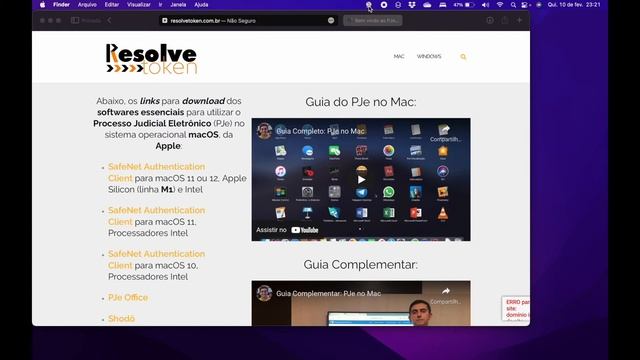Click the Guia do PJe no Mac heading
Image resolution: width=640 pixels, height=360 pixels.
361,102
